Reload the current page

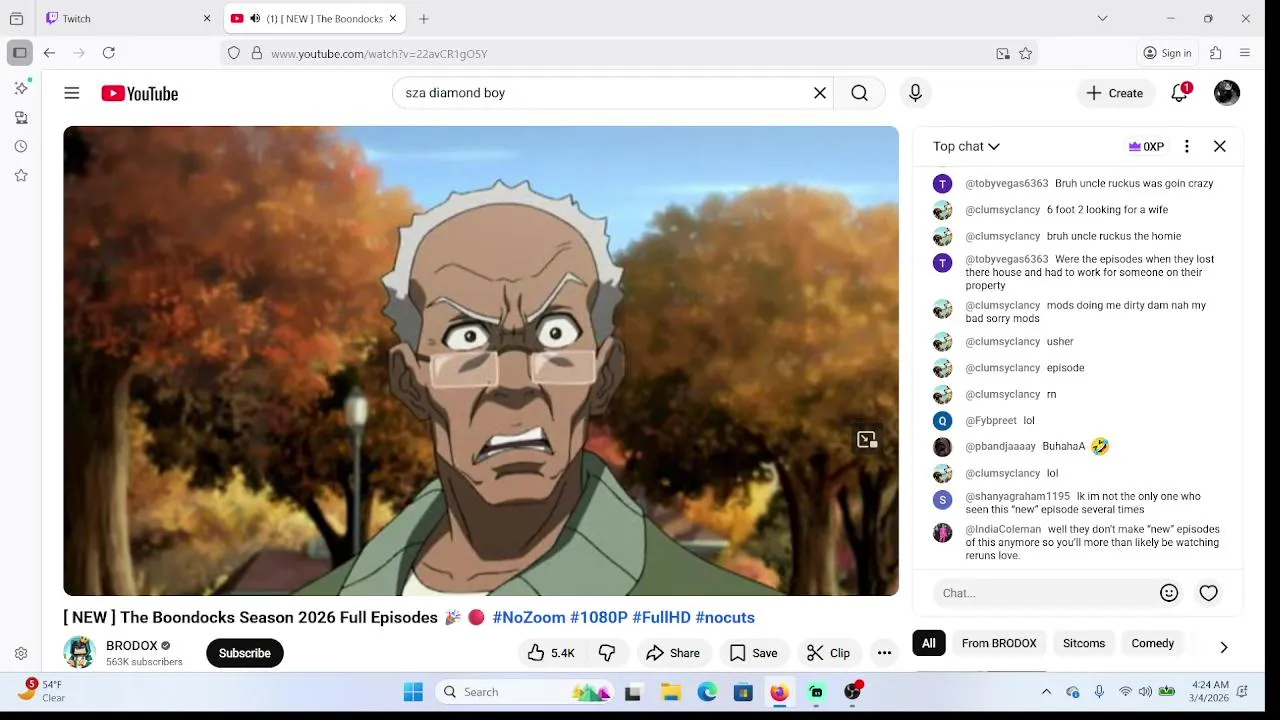click(x=109, y=53)
